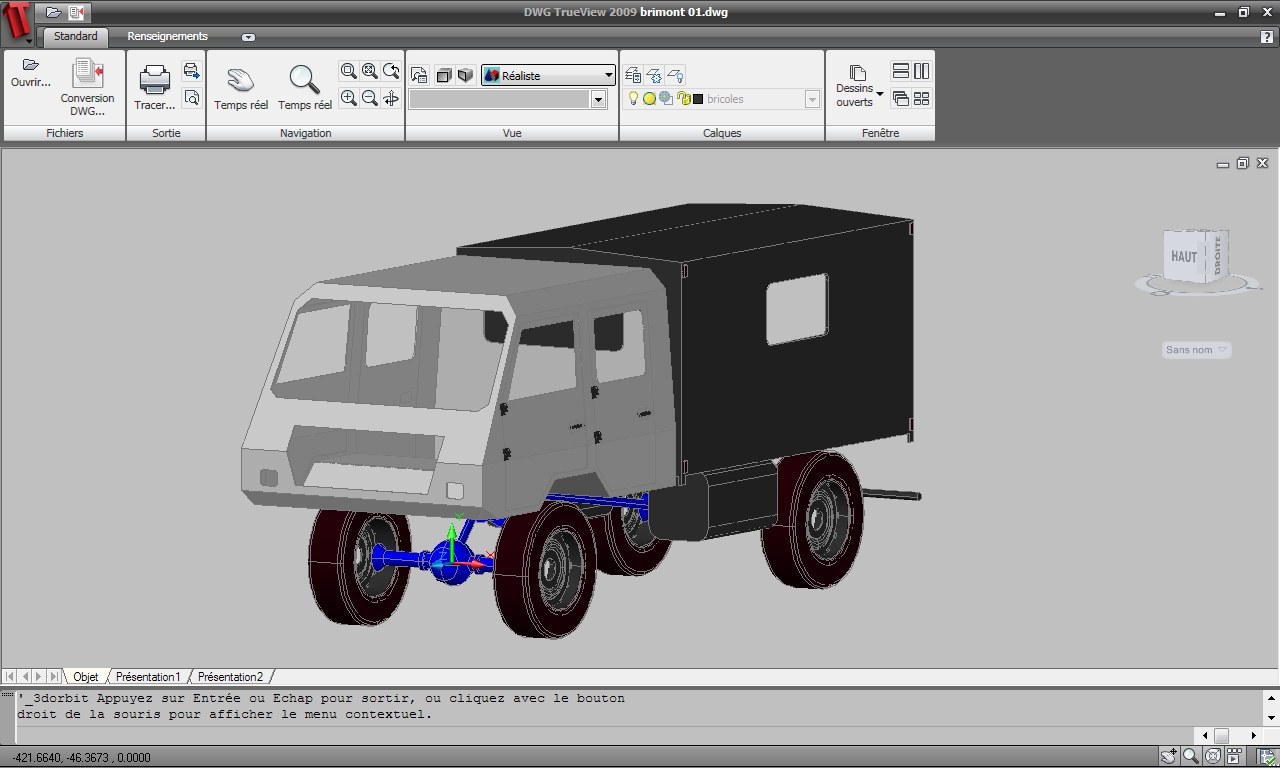
Task: Click the HAUT face of ViewCube
Action: tap(1184, 257)
